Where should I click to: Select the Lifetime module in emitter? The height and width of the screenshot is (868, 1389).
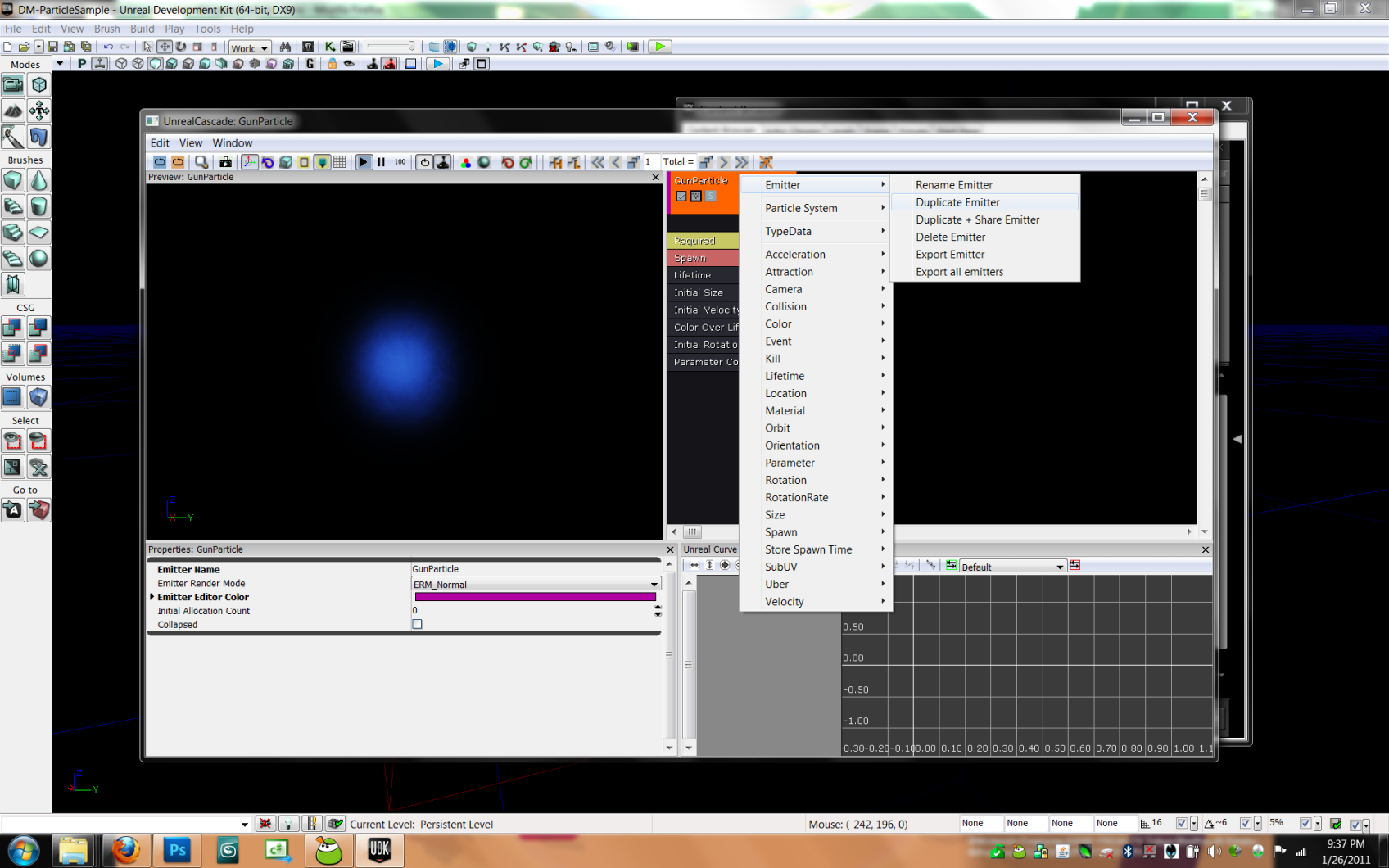[x=704, y=275]
